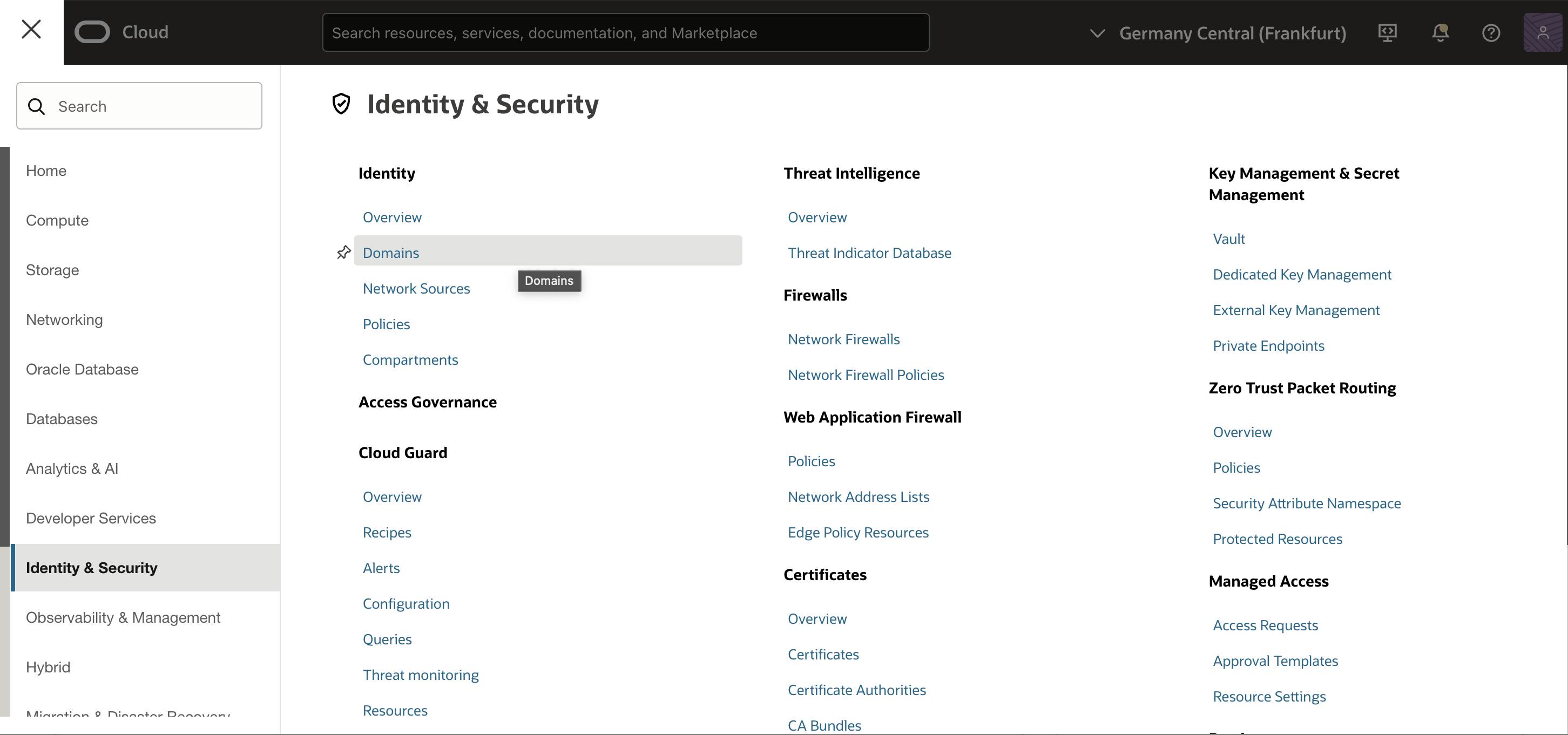The image size is (1568, 735).
Task: Click the display/monitor icon in top bar
Action: pyautogui.click(x=1388, y=32)
